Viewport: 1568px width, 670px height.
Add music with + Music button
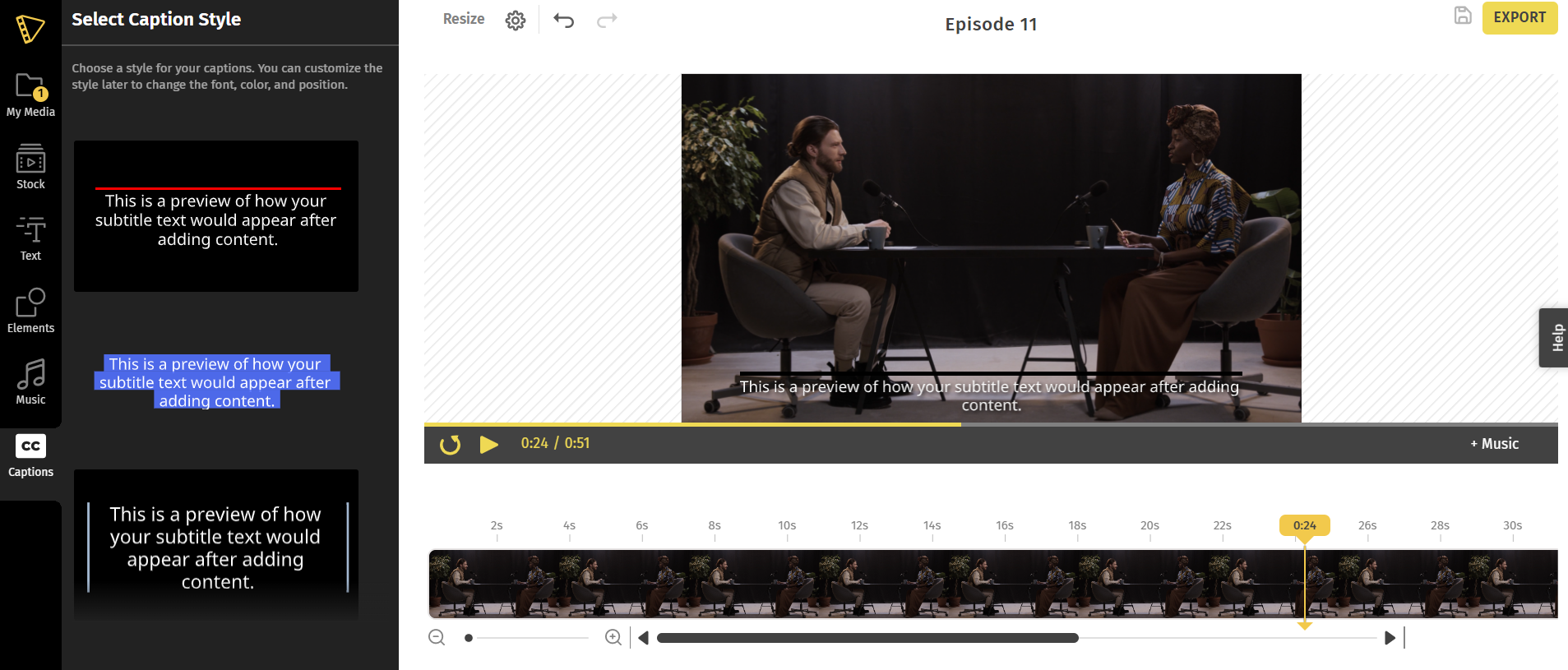[1494, 444]
